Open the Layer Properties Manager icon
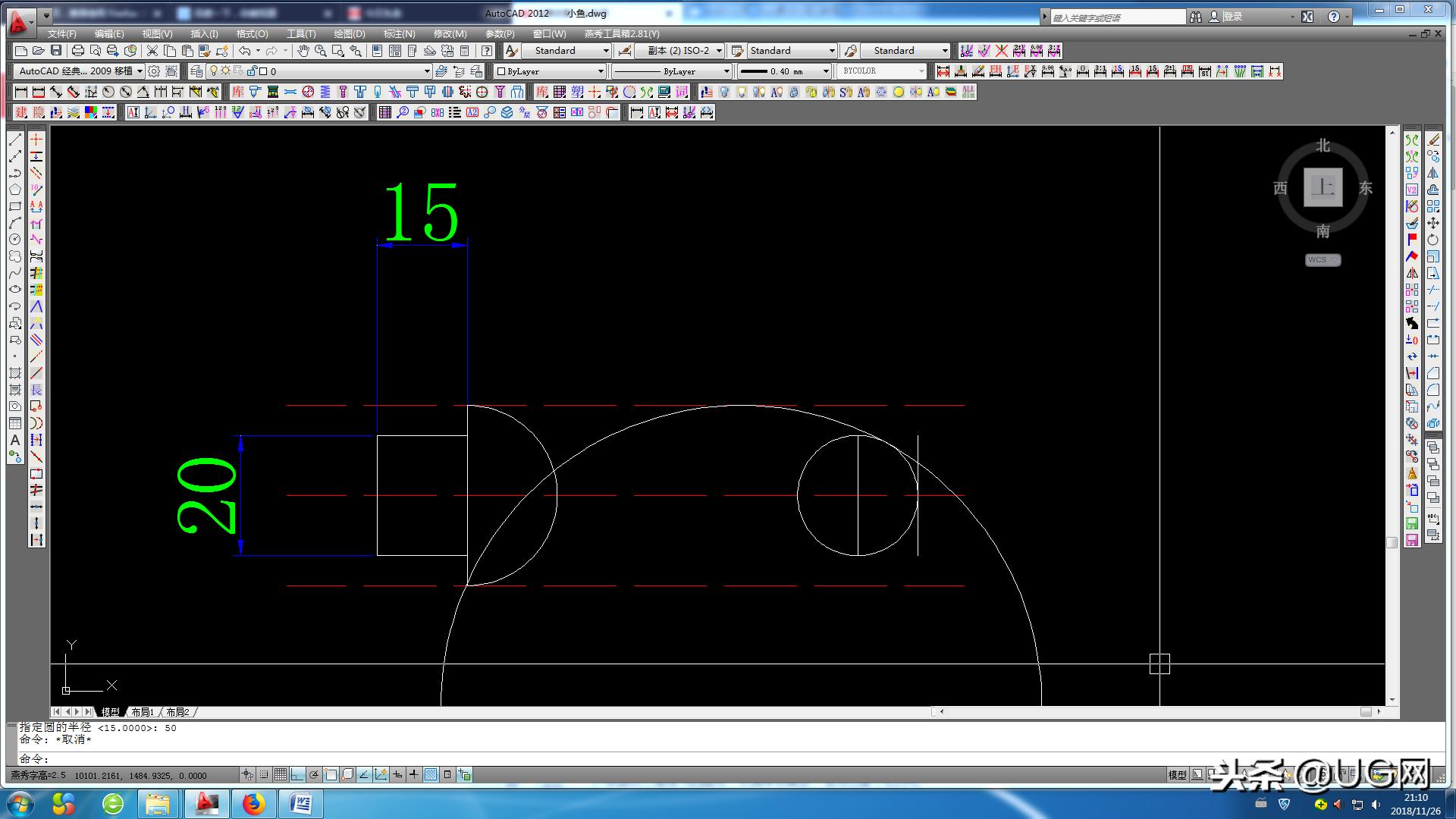 (x=196, y=71)
